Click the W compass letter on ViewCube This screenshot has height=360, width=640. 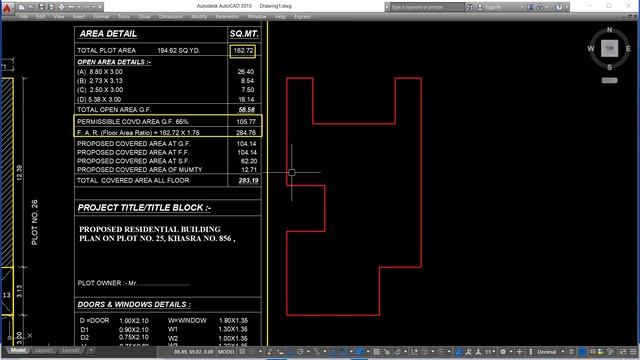tap(591, 49)
